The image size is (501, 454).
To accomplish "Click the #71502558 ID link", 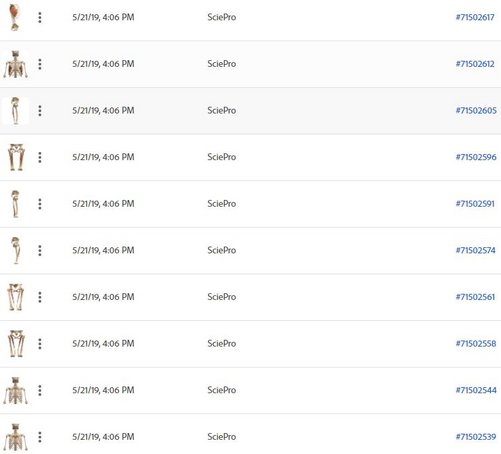I will pyautogui.click(x=476, y=344).
